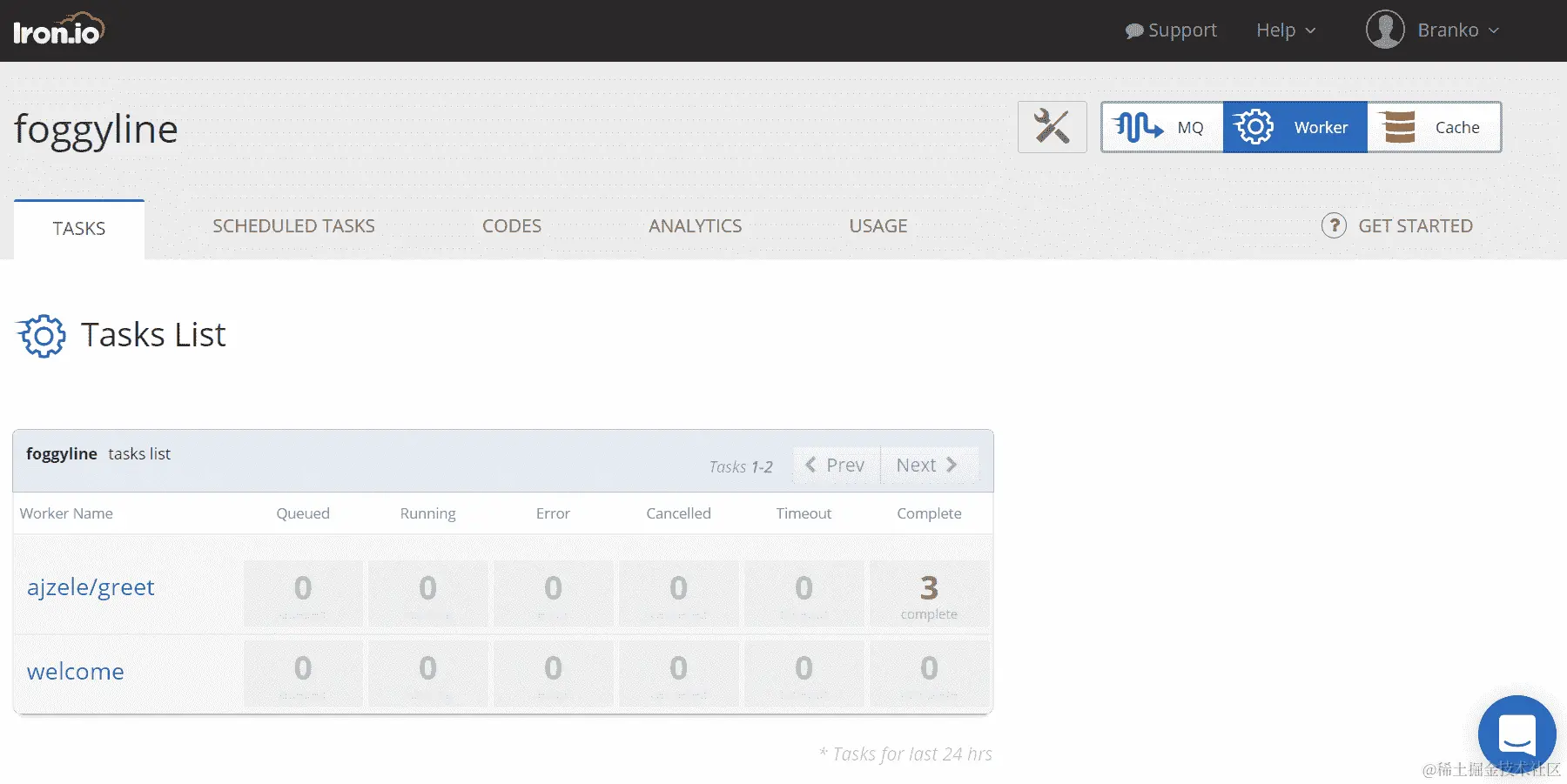Click the Cancelled column header
This screenshot has width=1567, height=784.
(678, 513)
